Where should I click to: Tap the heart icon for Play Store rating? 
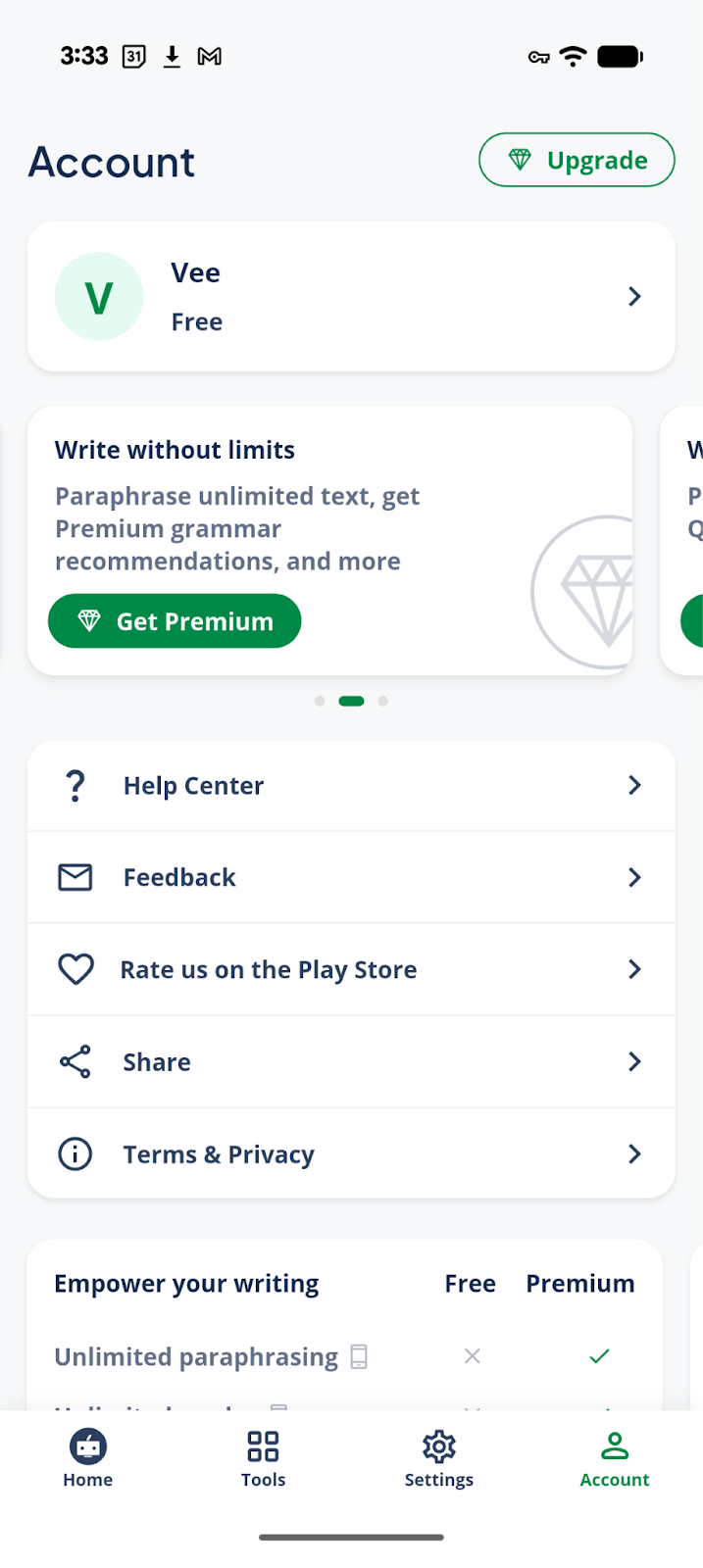coord(75,969)
